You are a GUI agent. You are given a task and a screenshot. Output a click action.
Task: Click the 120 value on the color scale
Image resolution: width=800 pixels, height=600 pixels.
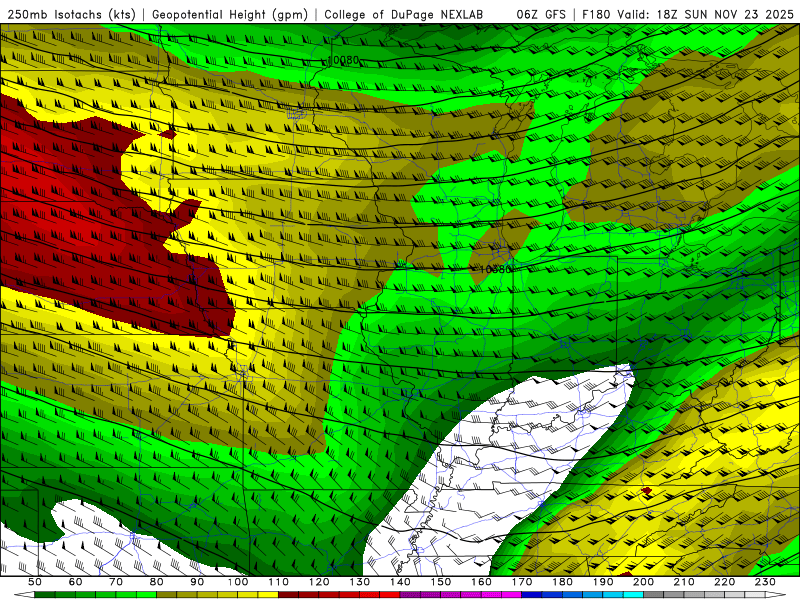tap(319, 582)
